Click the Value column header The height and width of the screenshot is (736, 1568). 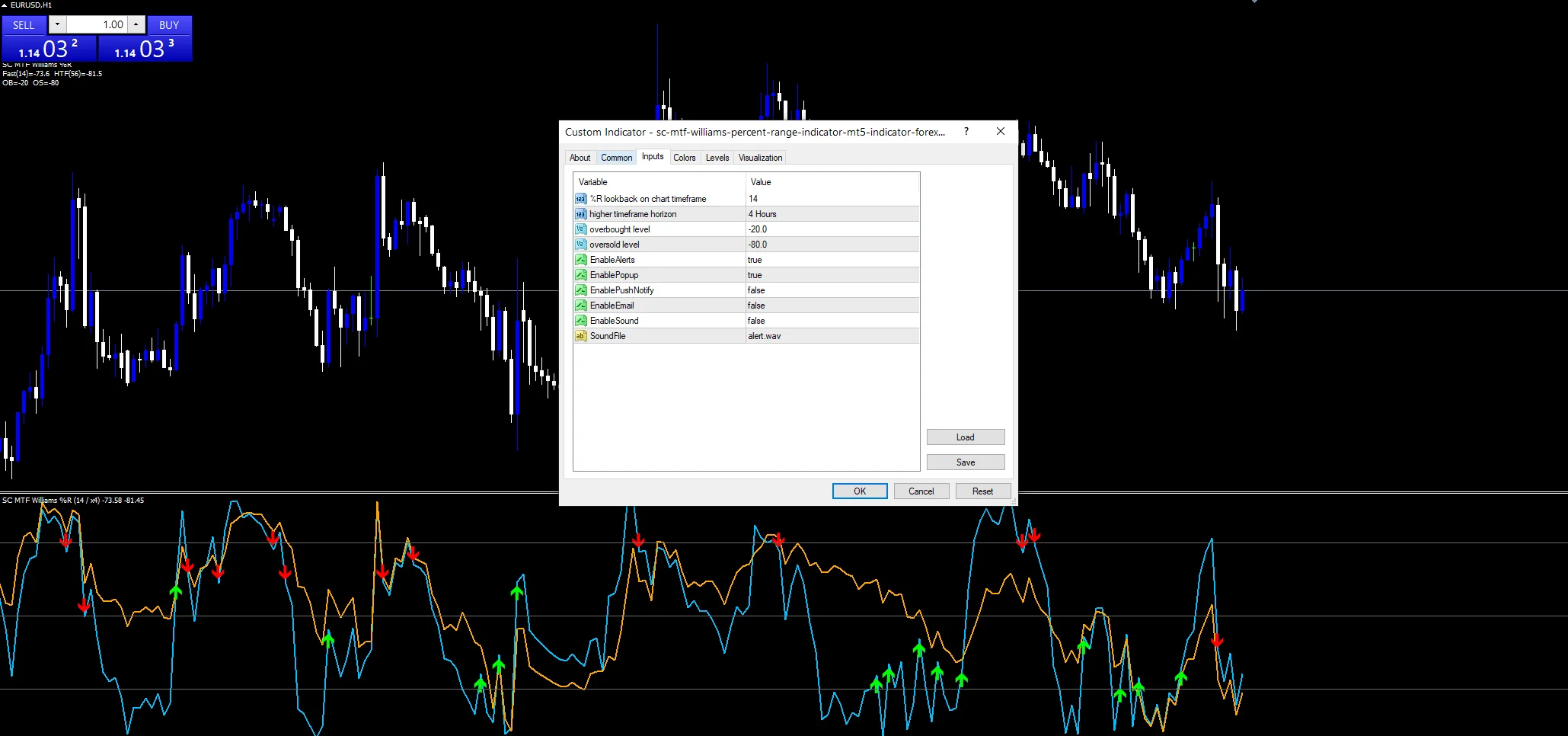832,182
